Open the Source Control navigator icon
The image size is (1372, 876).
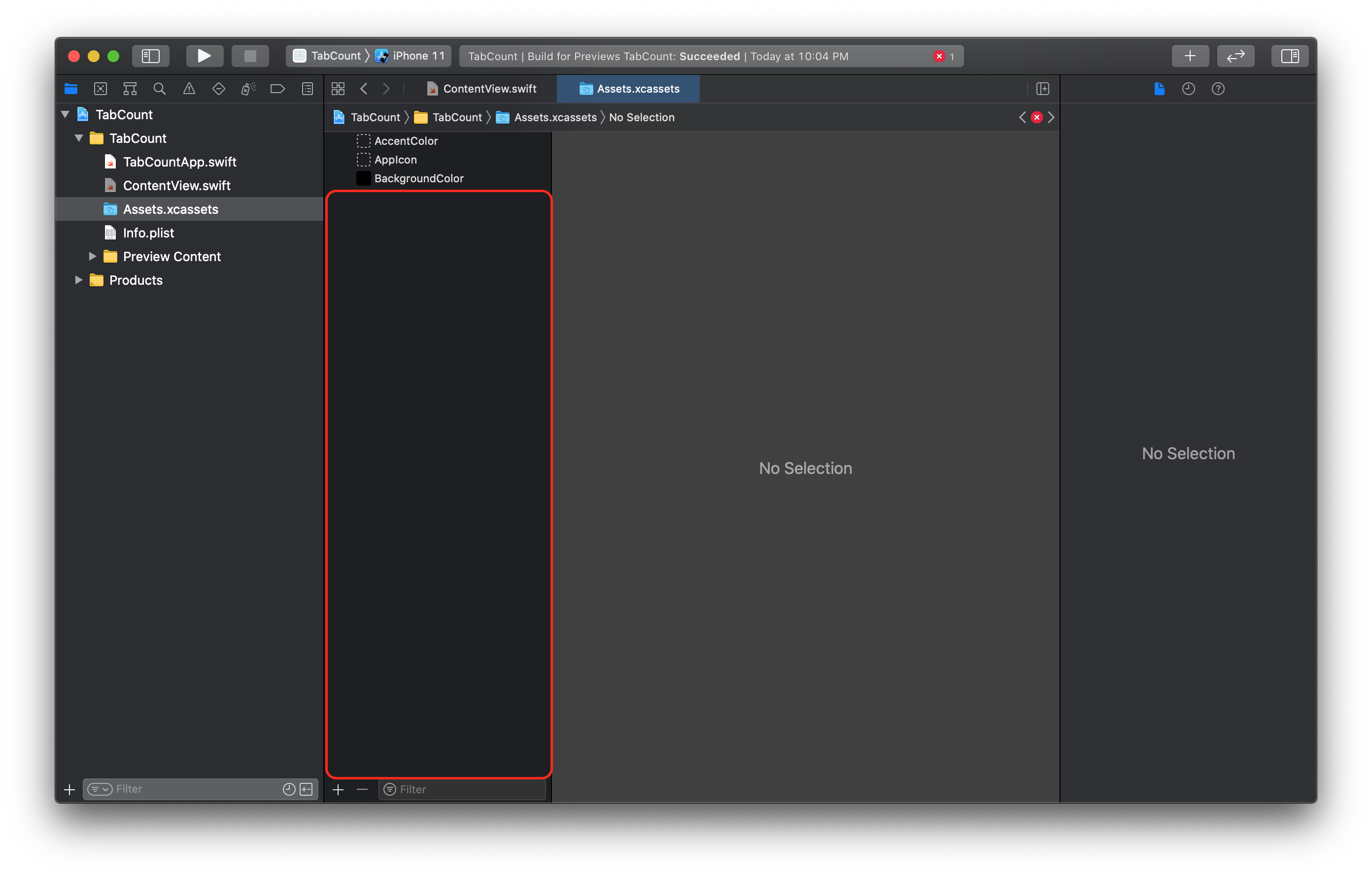tap(100, 89)
